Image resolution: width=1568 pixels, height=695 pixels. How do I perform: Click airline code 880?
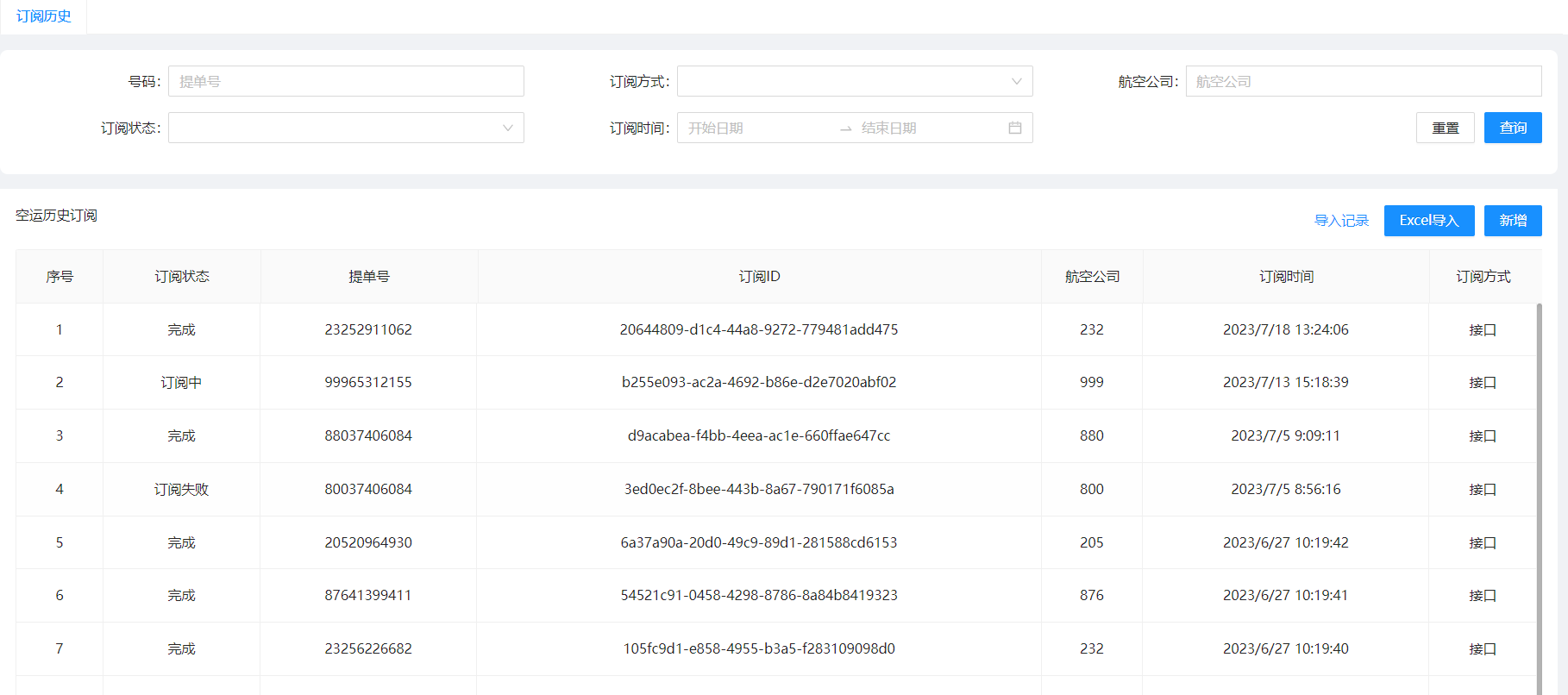1092,435
